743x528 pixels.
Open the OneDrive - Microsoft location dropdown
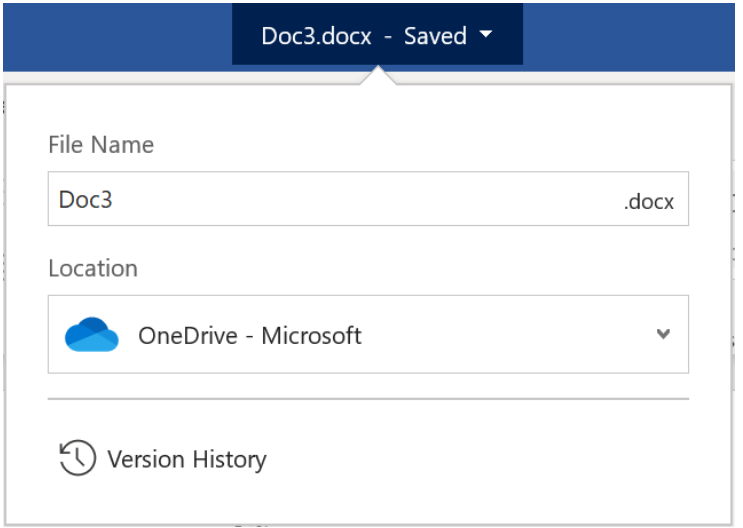[x=368, y=335]
